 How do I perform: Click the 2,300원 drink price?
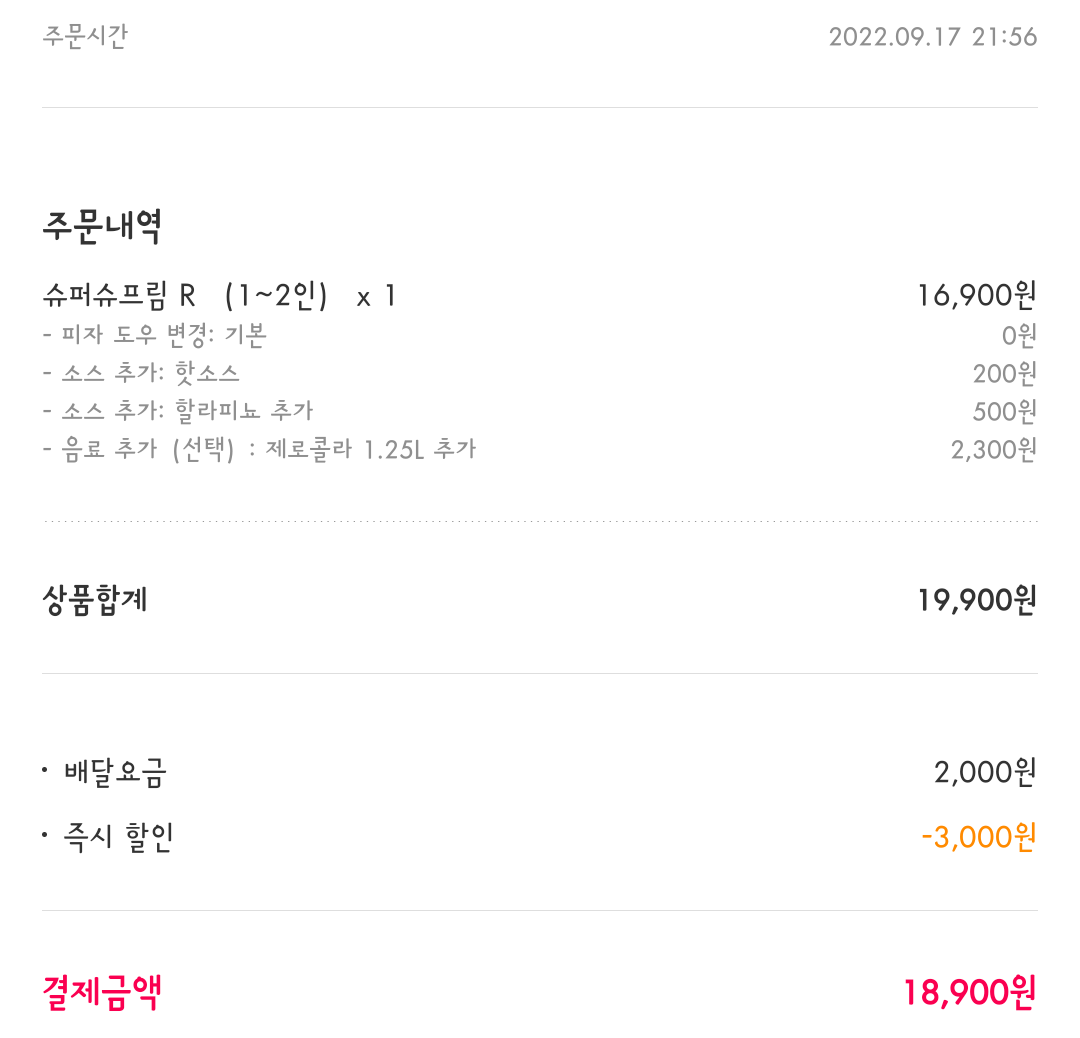(x=993, y=450)
